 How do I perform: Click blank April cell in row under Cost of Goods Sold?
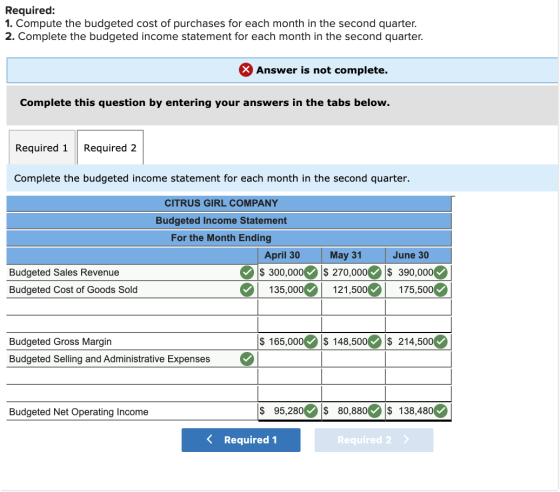[289, 307]
